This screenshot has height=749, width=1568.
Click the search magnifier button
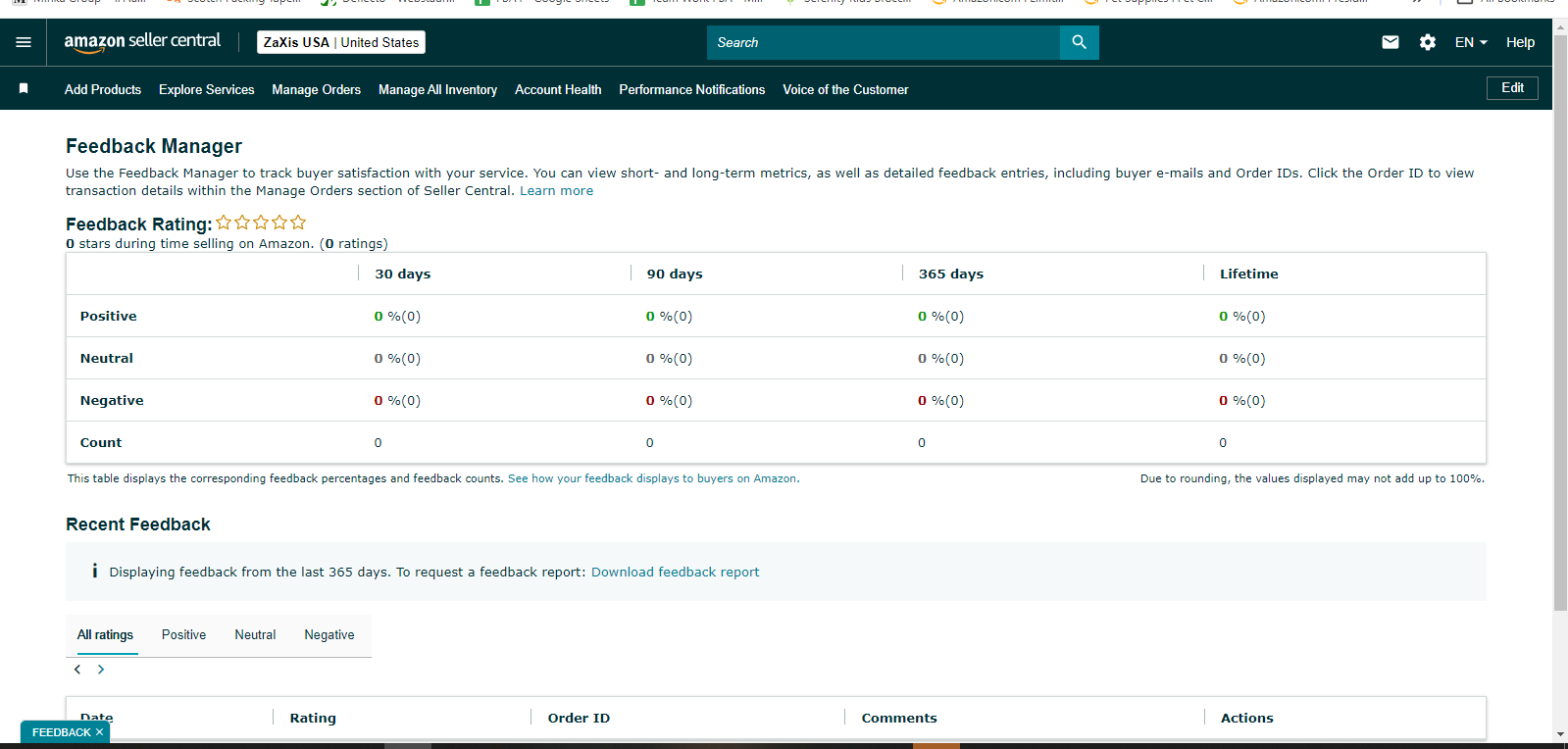(1079, 42)
